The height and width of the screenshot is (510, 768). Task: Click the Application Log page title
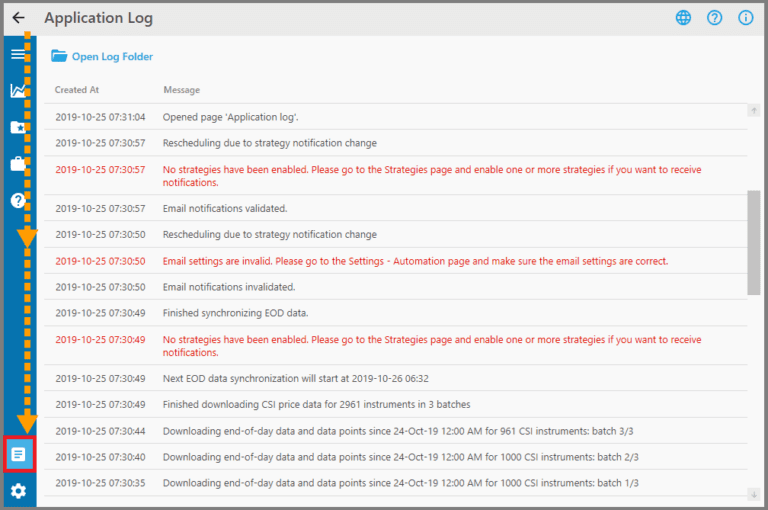98,18
